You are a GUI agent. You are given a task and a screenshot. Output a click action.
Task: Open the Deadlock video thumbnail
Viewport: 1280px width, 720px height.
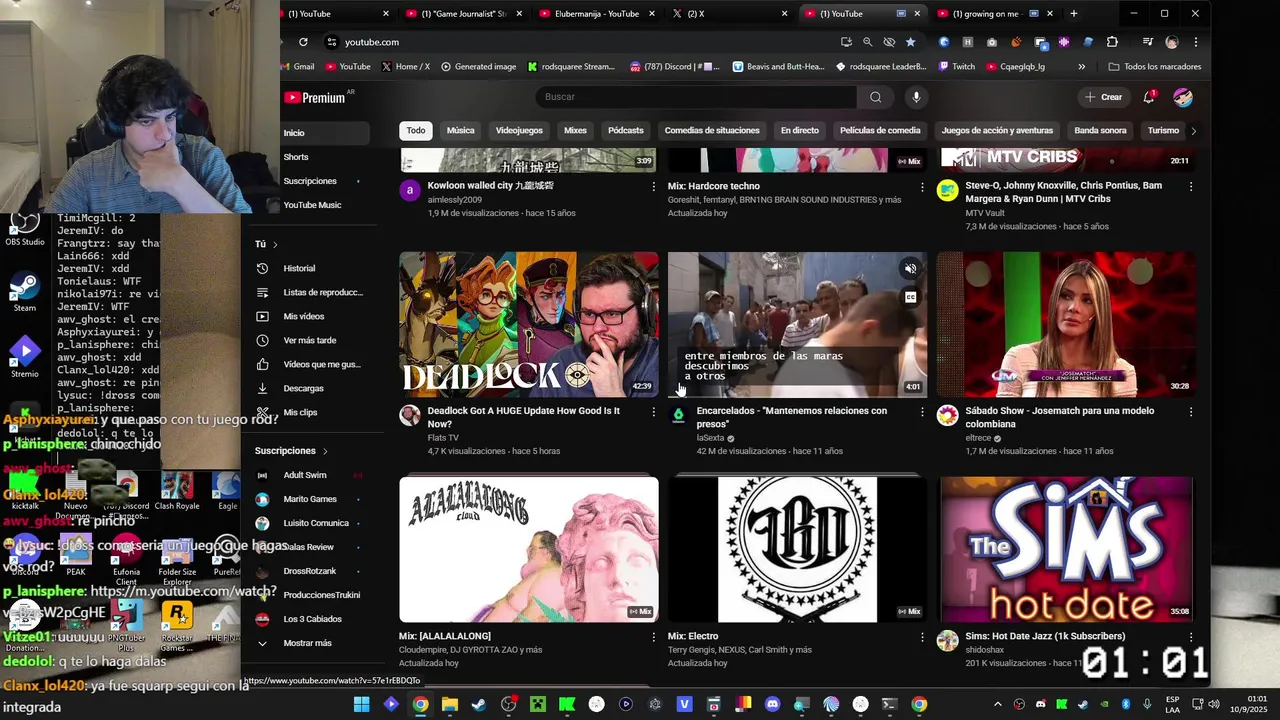529,325
